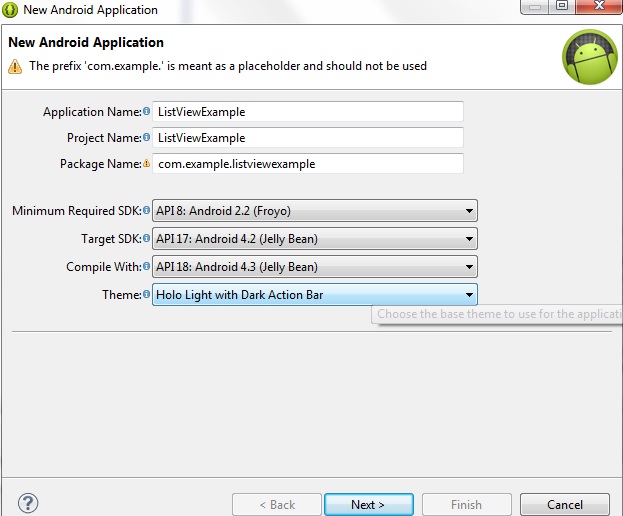The image size is (623, 516).
Task: Focus the Project Name text field
Action: [x=308, y=137]
